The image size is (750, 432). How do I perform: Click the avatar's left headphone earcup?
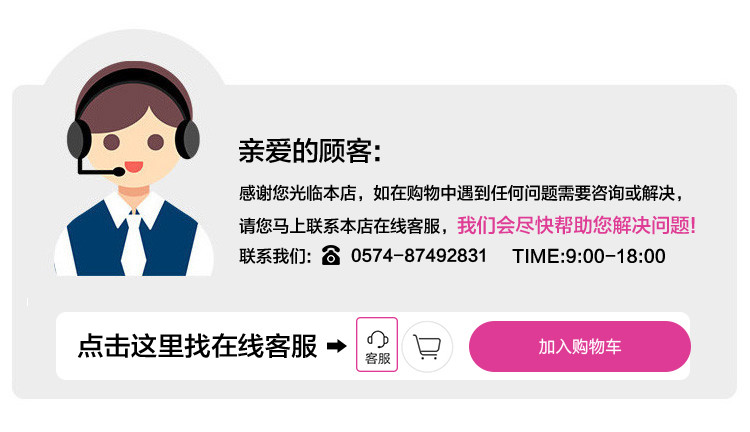pyautogui.click(x=77, y=139)
